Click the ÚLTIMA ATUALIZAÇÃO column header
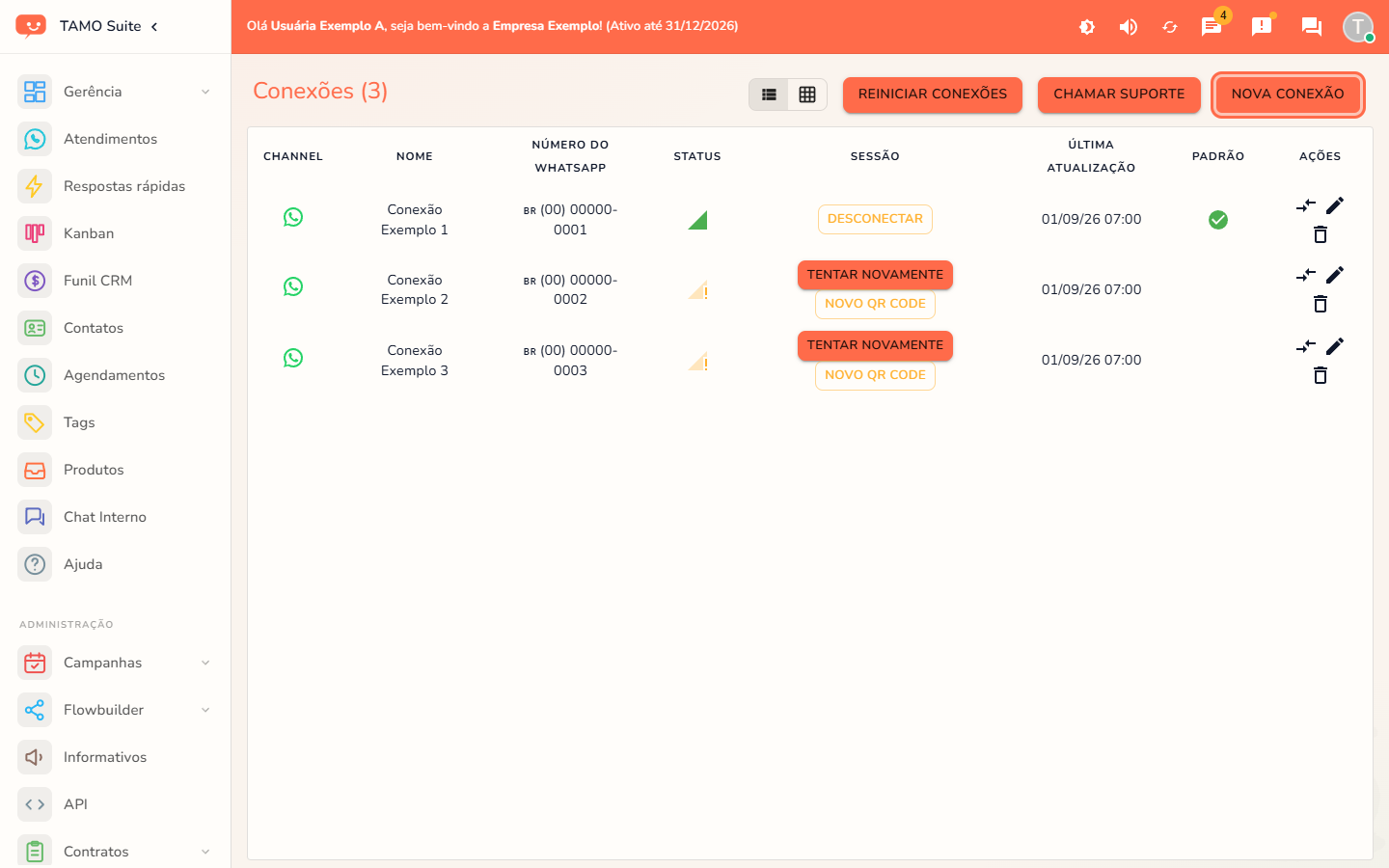 click(1091, 156)
